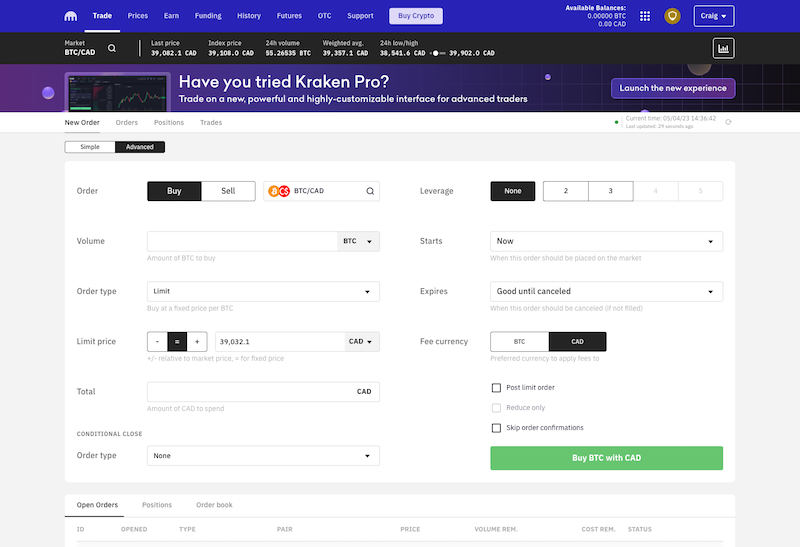Screen dimensions: 800x547
Task: Open the apps grid menu icon
Action: (x=644, y=16)
